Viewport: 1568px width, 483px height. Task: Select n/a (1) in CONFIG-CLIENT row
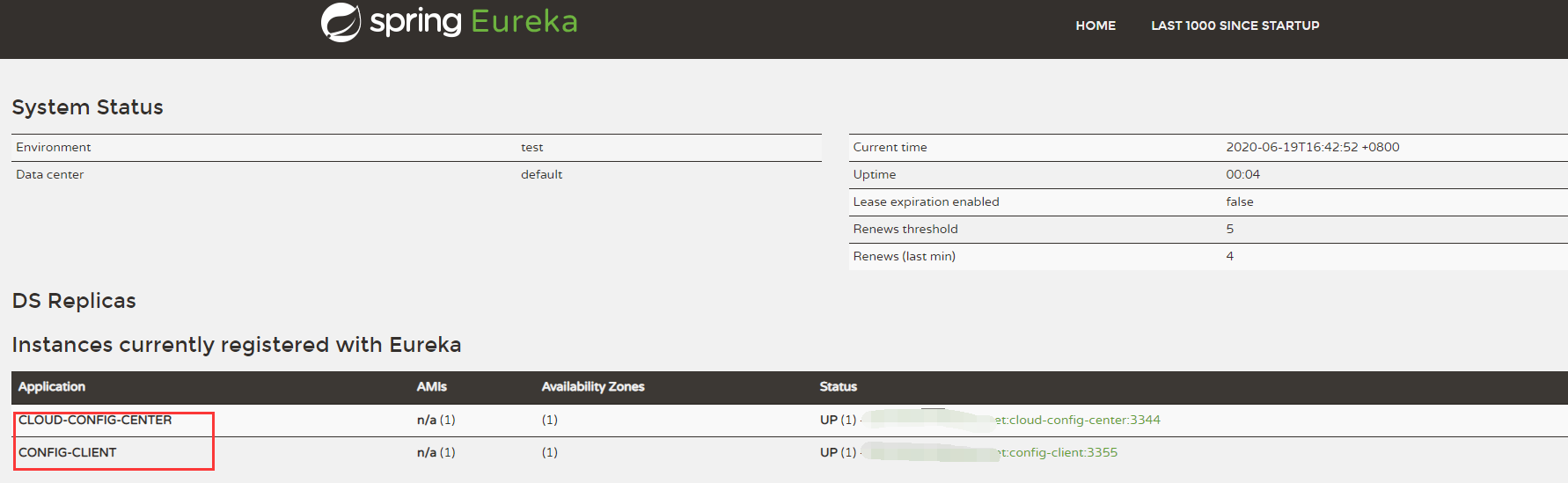coord(436,452)
